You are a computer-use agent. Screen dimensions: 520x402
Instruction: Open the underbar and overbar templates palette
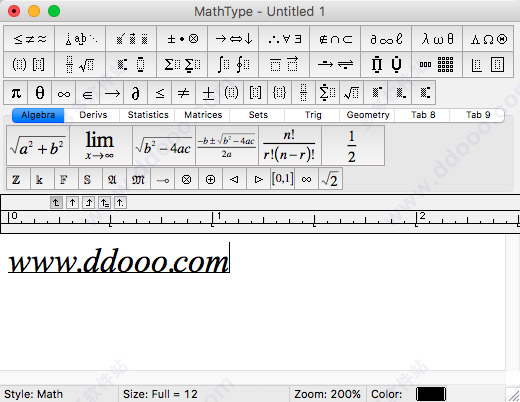(x=284, y=64)
